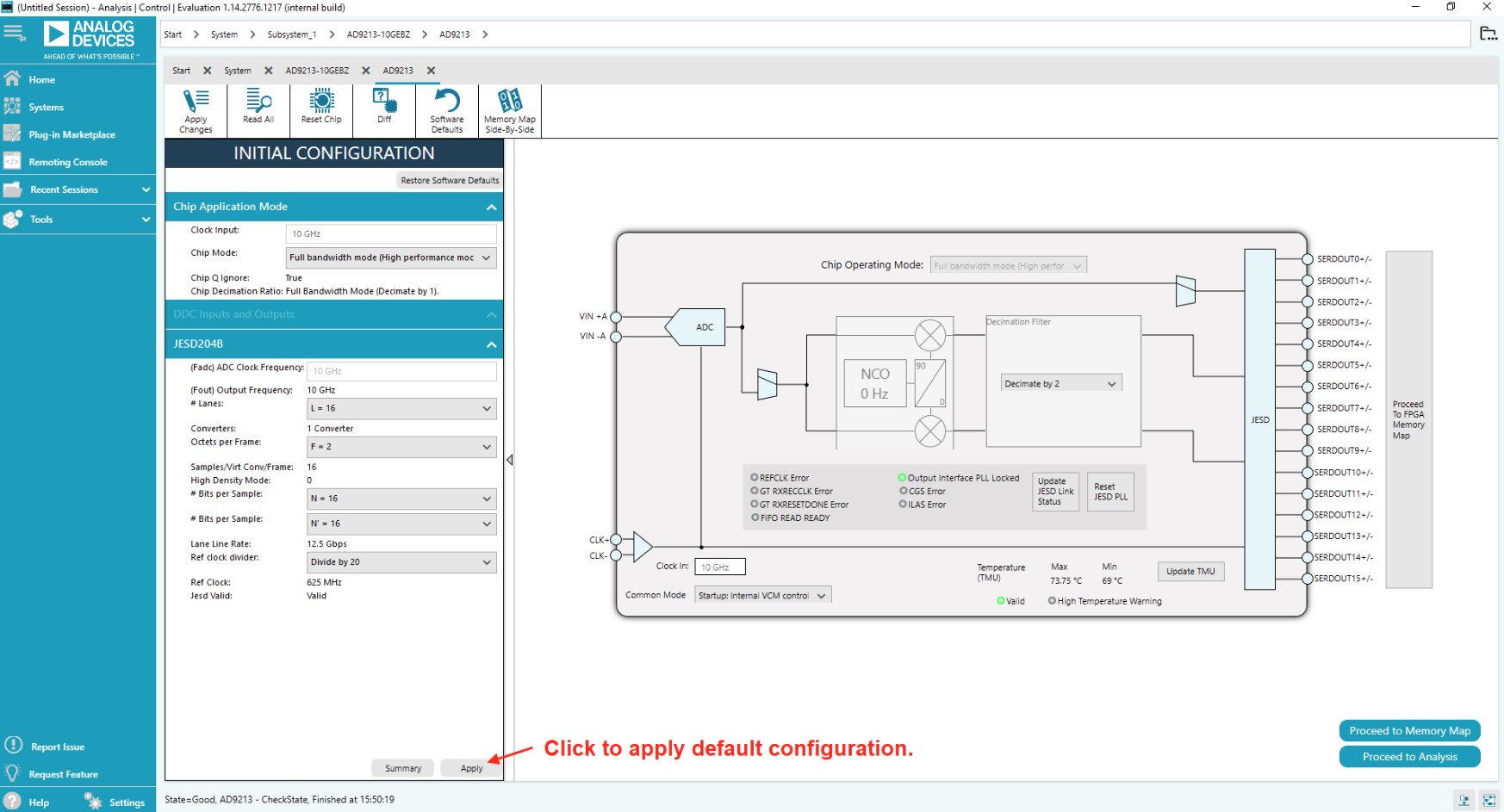Image resolution: width=1504 pixels, height=812 pixels.
Task: Open Memory Map Side-By-Side view
Action: 509,110
